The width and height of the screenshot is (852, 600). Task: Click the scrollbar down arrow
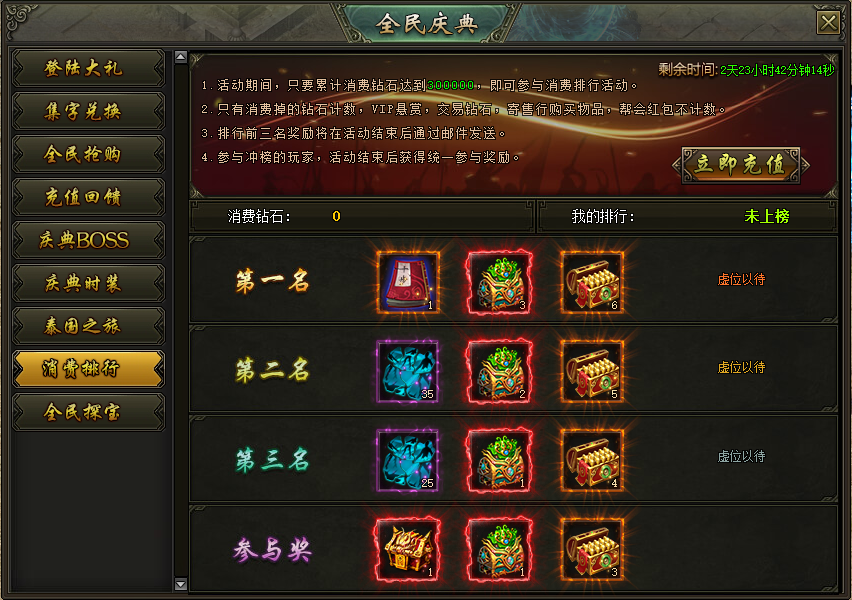tap(181, 584)
